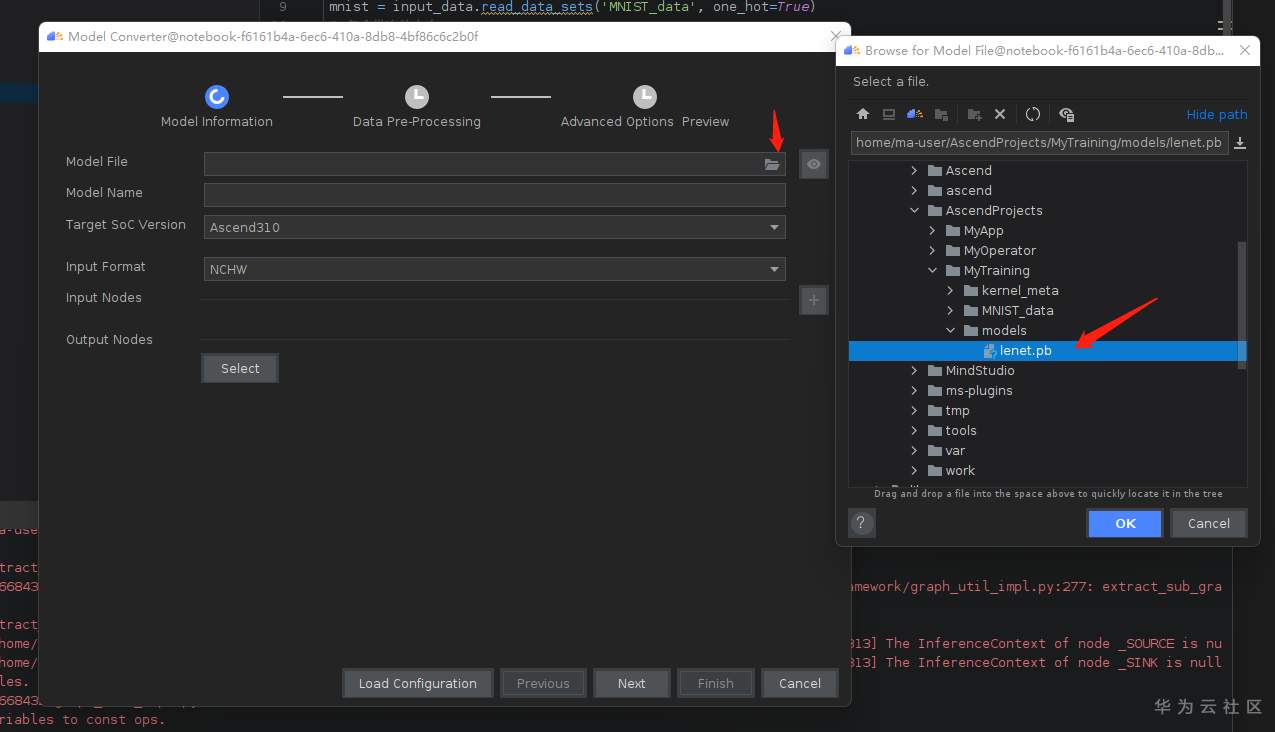Go to Home directory in file browser
1275x732 pixels.
pyautogui.click(x=863, y=114)
